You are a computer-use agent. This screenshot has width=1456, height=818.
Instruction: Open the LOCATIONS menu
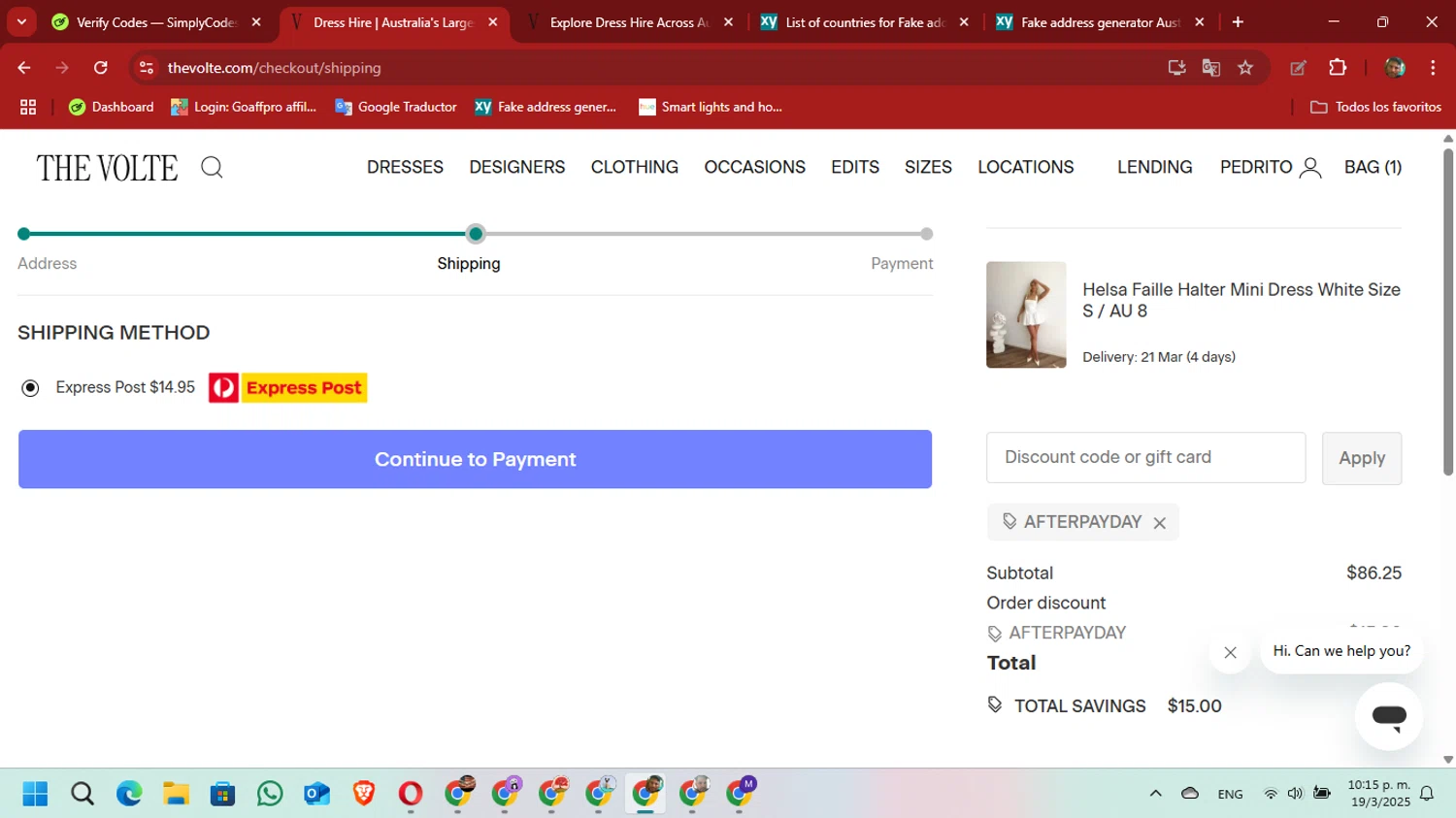(x=1026, y=168)
